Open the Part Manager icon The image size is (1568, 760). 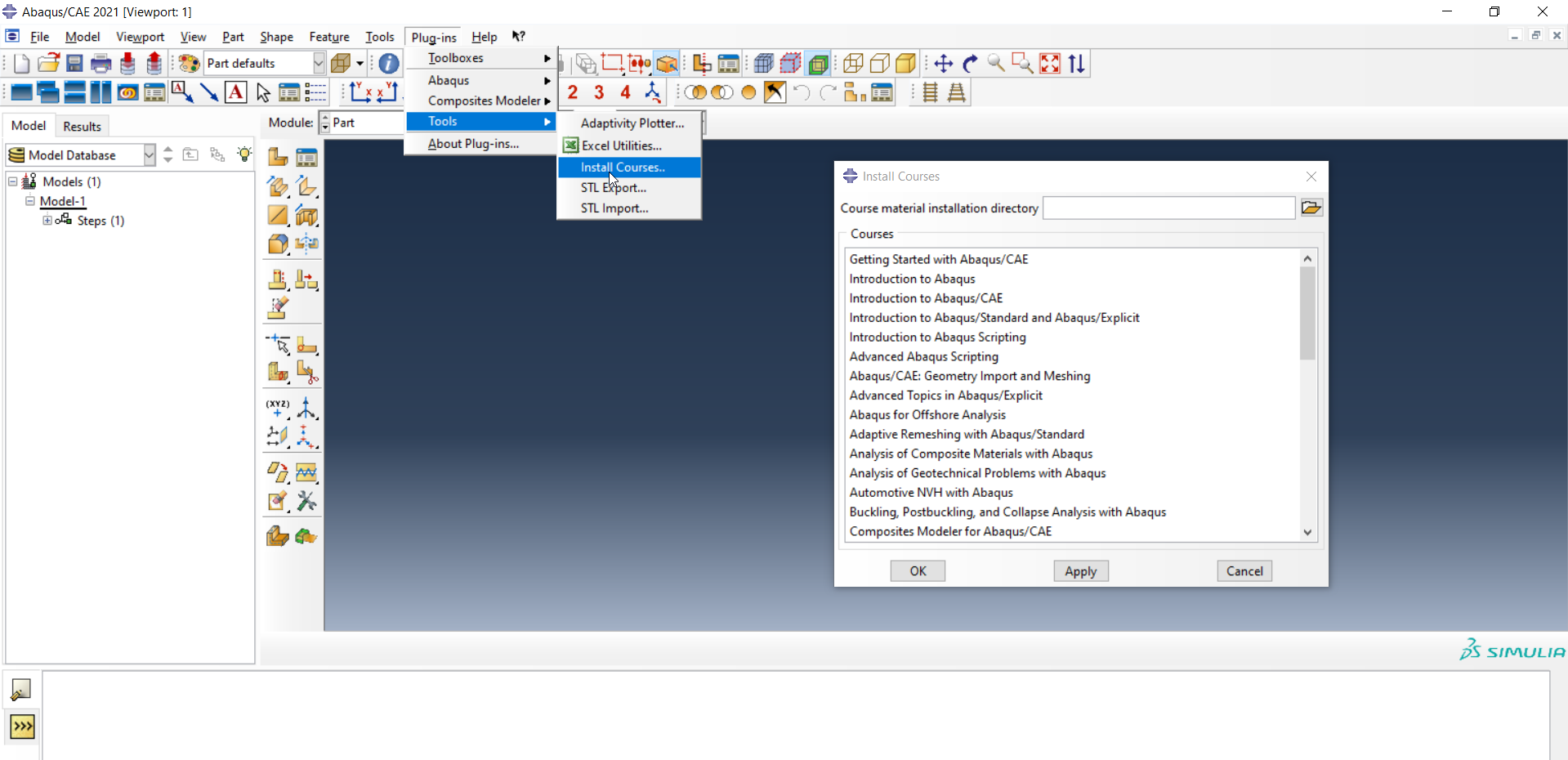click(306, 157)
